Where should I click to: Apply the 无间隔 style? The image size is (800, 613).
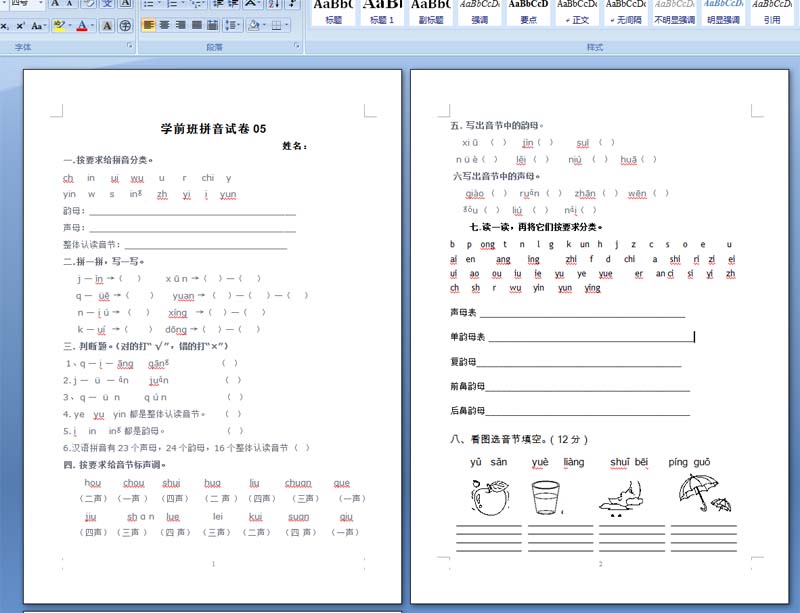tap(626, 12)
